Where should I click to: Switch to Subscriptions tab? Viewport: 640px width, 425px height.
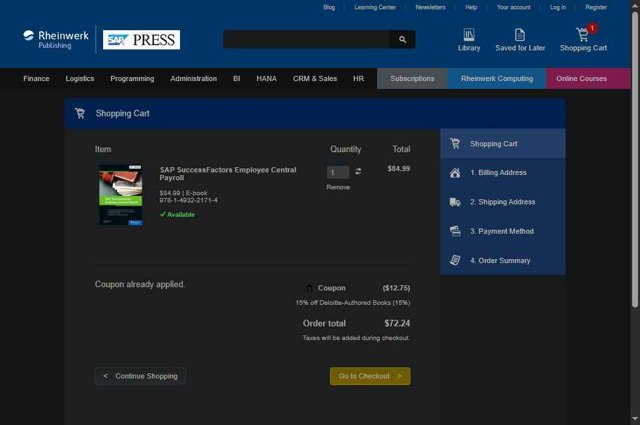coord(412,78)
